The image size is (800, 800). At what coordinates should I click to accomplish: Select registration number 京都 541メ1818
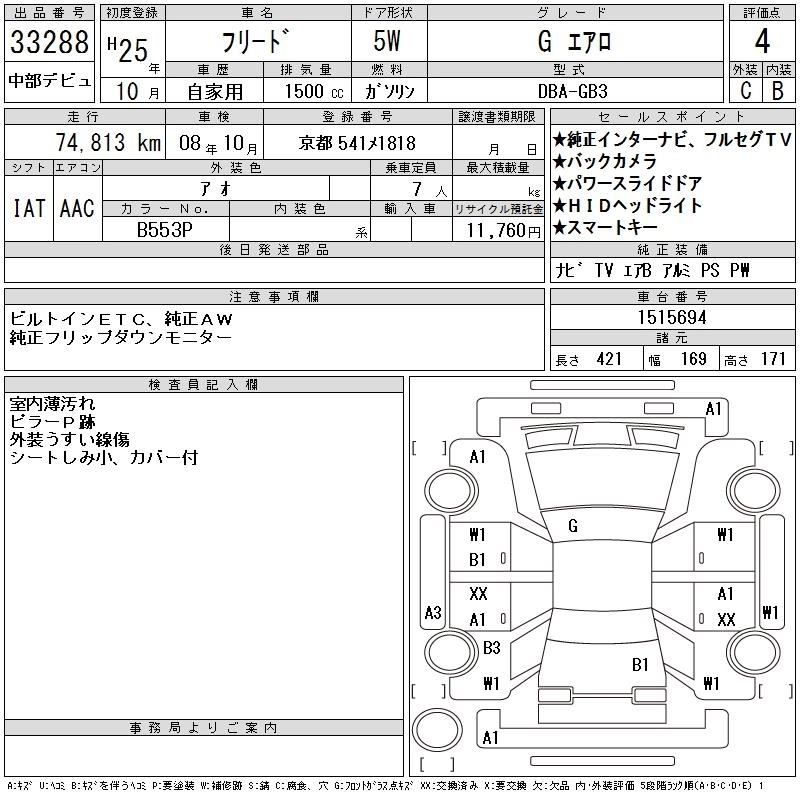pos(357,143)
